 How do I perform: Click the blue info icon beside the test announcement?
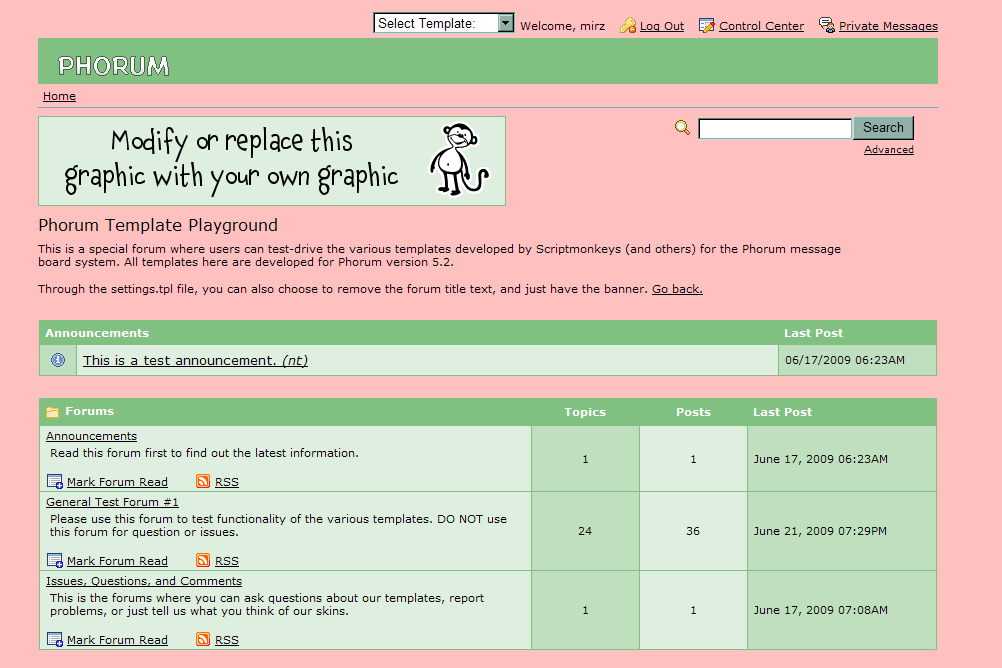58,360
